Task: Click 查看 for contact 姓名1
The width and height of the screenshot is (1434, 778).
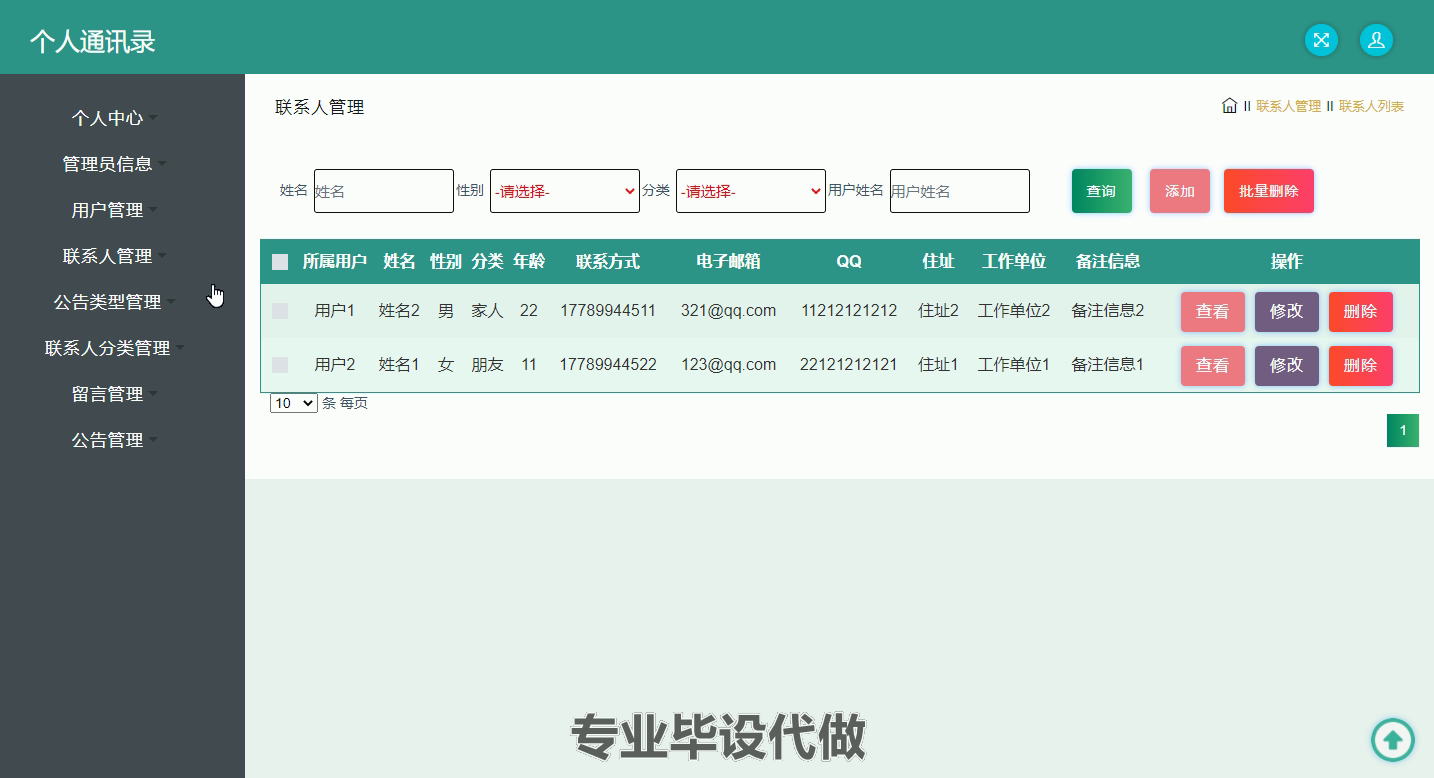Action: pos(1213,365)
